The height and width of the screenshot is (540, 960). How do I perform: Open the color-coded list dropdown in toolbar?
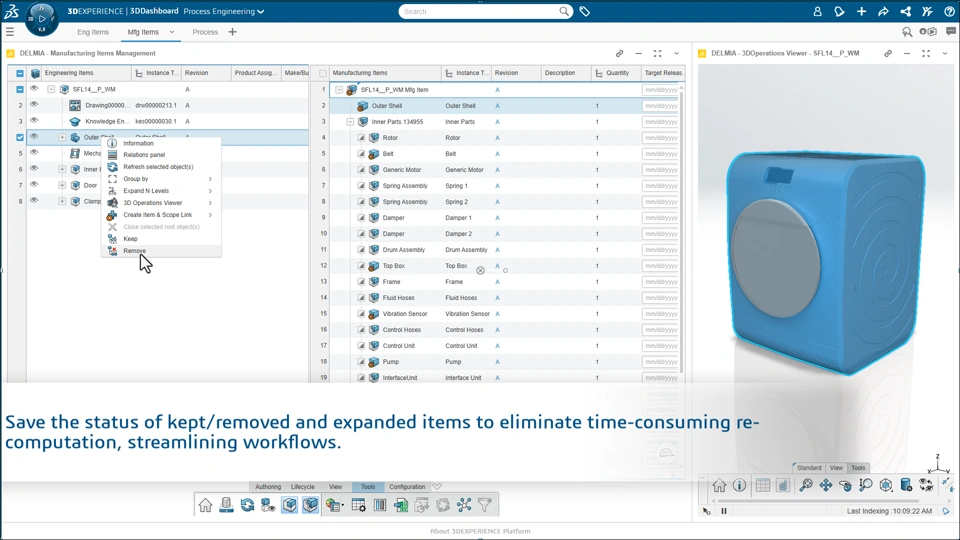[x=334, y=505]
